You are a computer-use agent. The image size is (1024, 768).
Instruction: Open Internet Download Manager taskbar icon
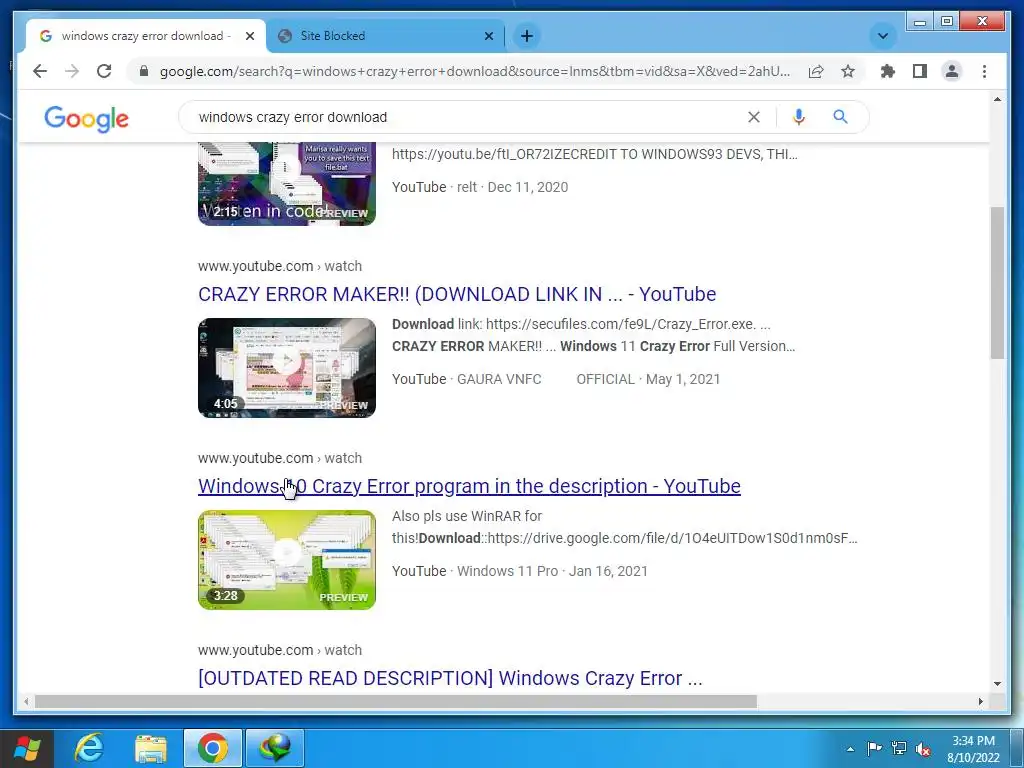[275, 748]
